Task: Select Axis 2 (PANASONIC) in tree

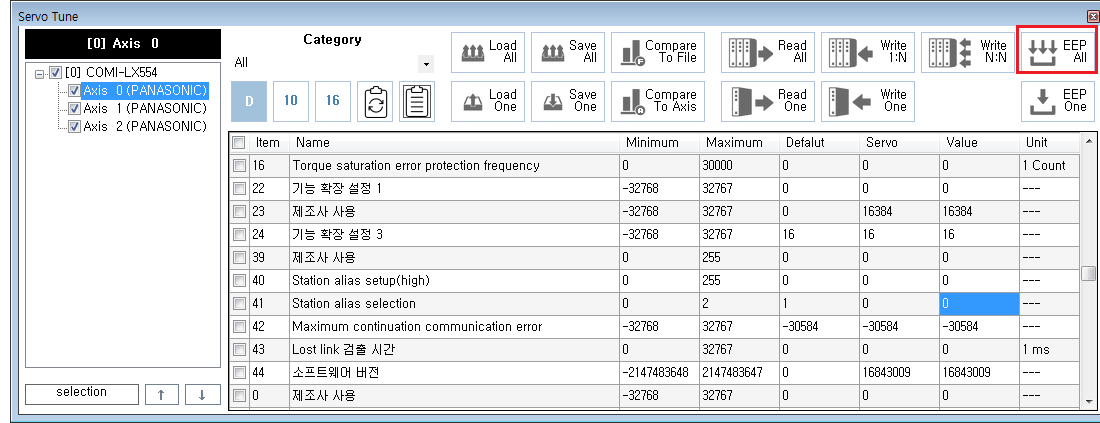Action: [x=144, y=126]
